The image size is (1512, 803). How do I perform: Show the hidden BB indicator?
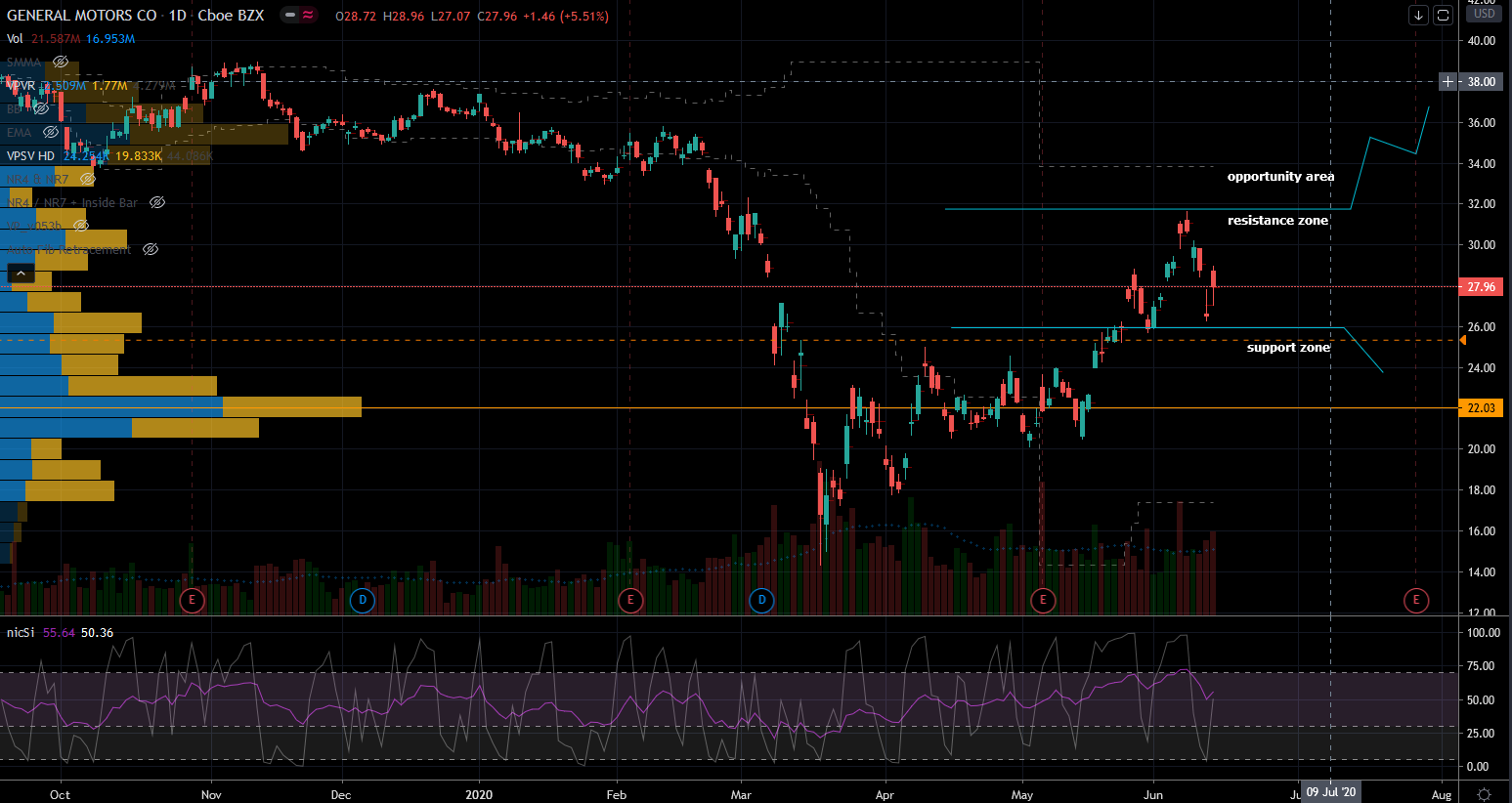click(41, 109)
